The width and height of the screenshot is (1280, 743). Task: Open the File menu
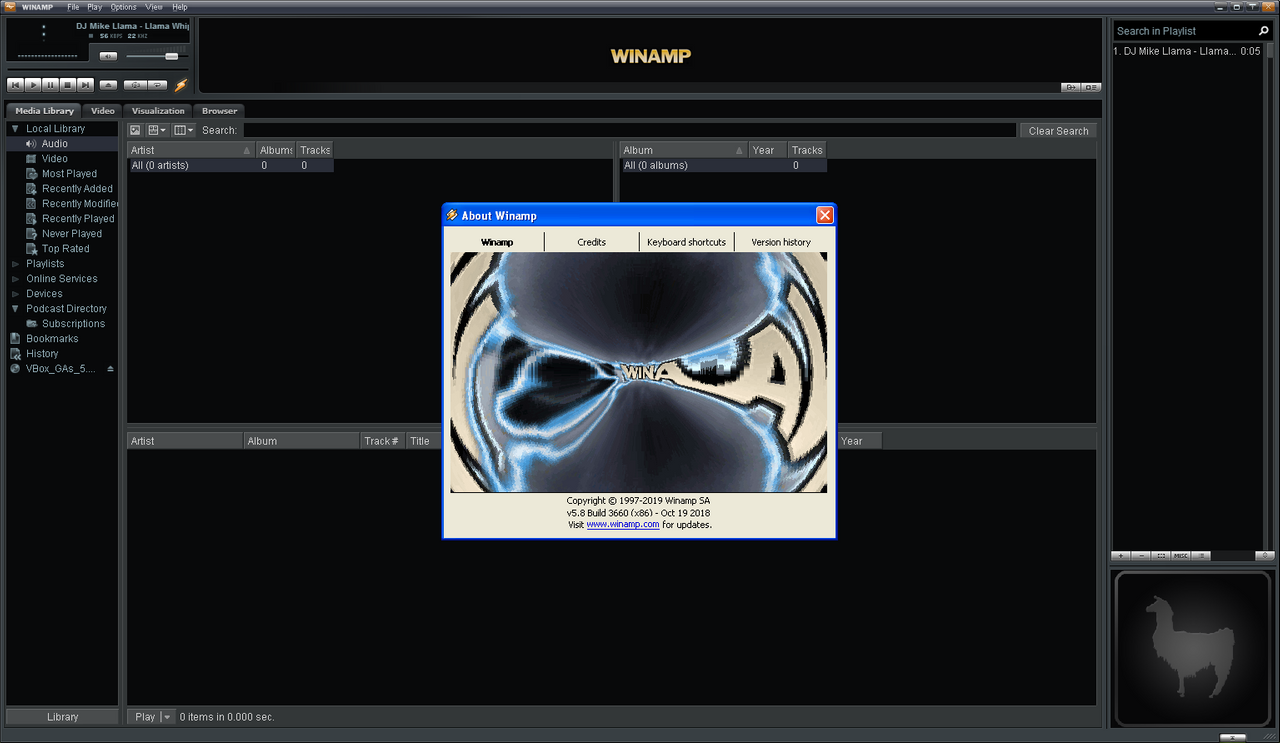(73, 7)
